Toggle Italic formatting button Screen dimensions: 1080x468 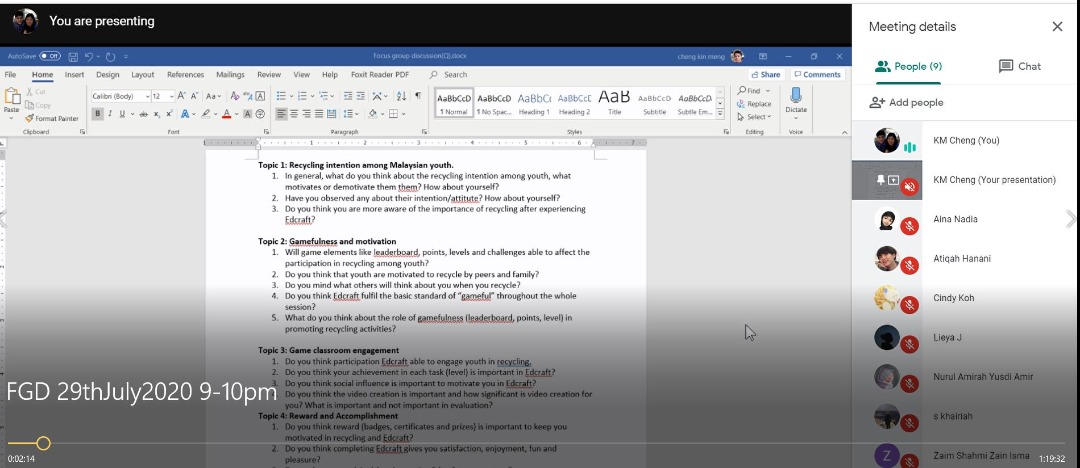110,114
